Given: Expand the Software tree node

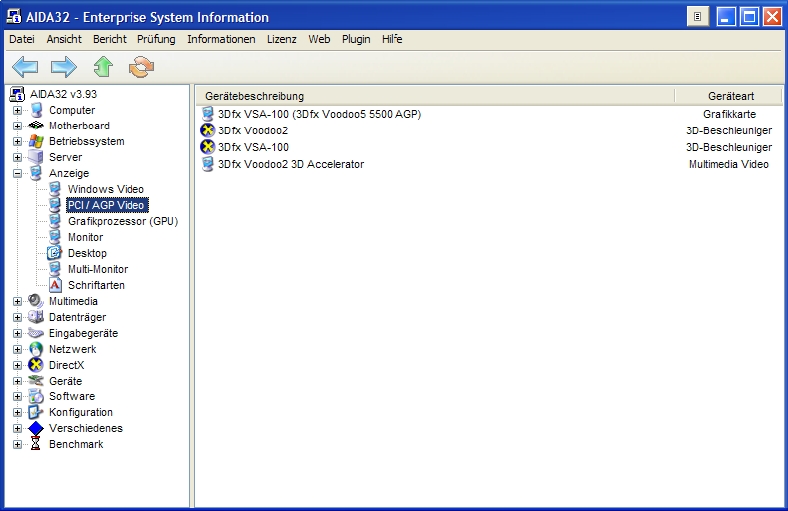Looking at the screenshot, I should click(18, 396).
